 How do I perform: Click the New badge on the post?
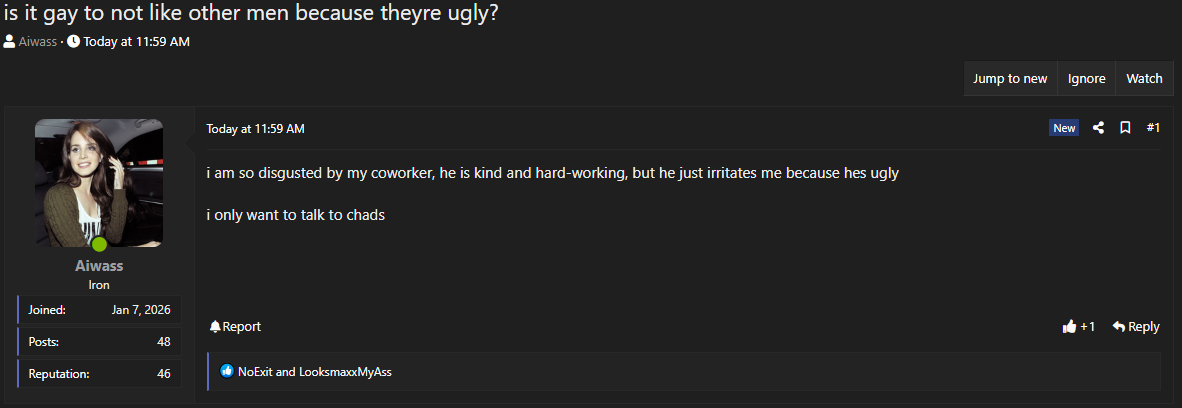pos(1064,128)
